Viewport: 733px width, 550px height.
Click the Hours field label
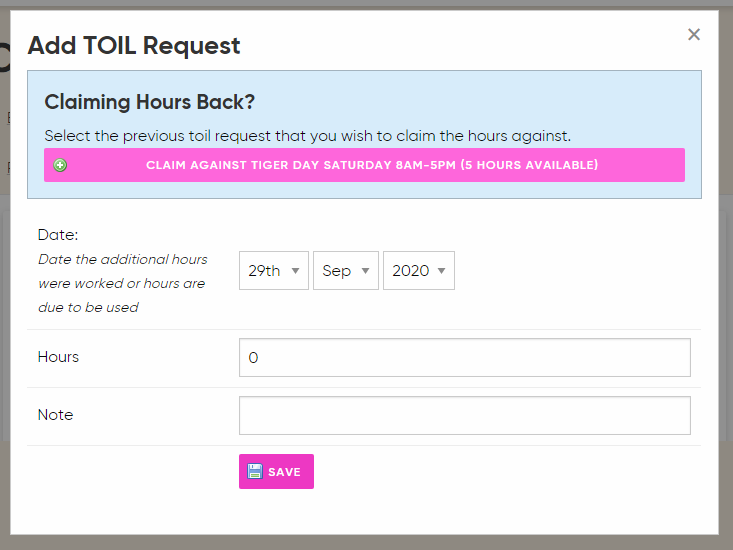(58, 357)
